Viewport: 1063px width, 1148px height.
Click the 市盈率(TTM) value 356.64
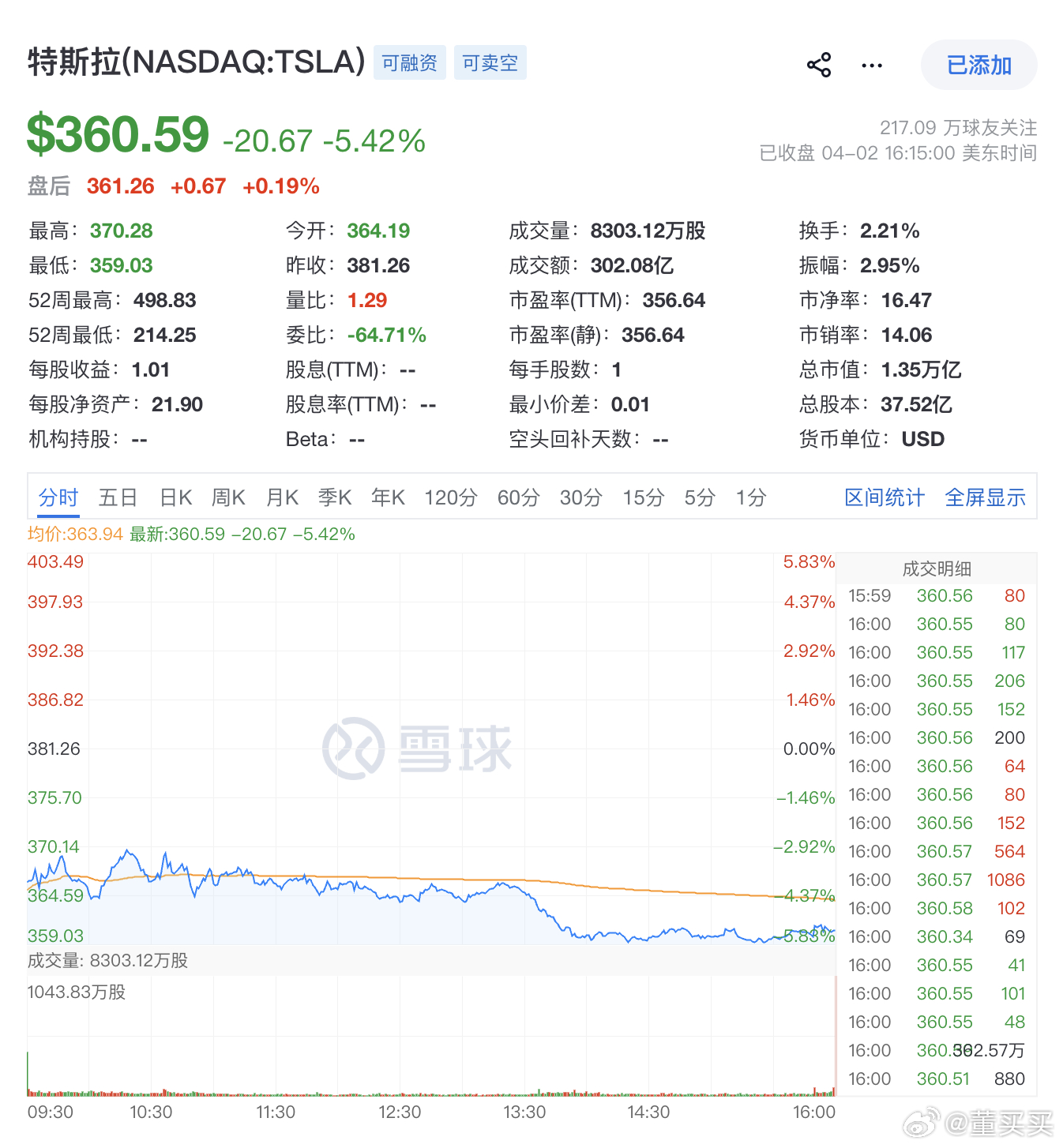(674, 300)
